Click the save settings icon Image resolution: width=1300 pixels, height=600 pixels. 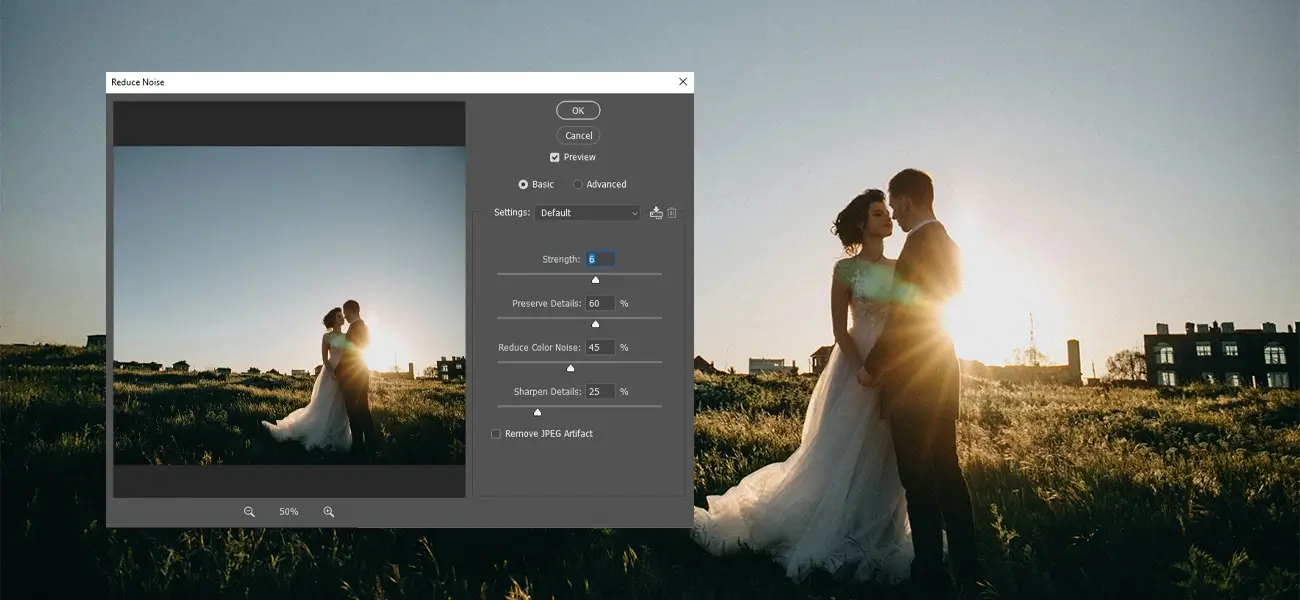pyautogui.click(x=656, y=213)
